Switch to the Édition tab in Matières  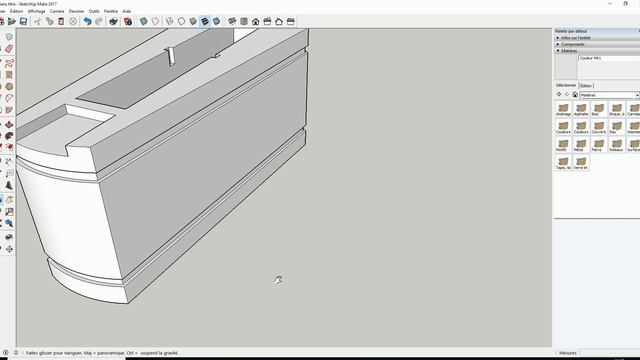point(586,86)
